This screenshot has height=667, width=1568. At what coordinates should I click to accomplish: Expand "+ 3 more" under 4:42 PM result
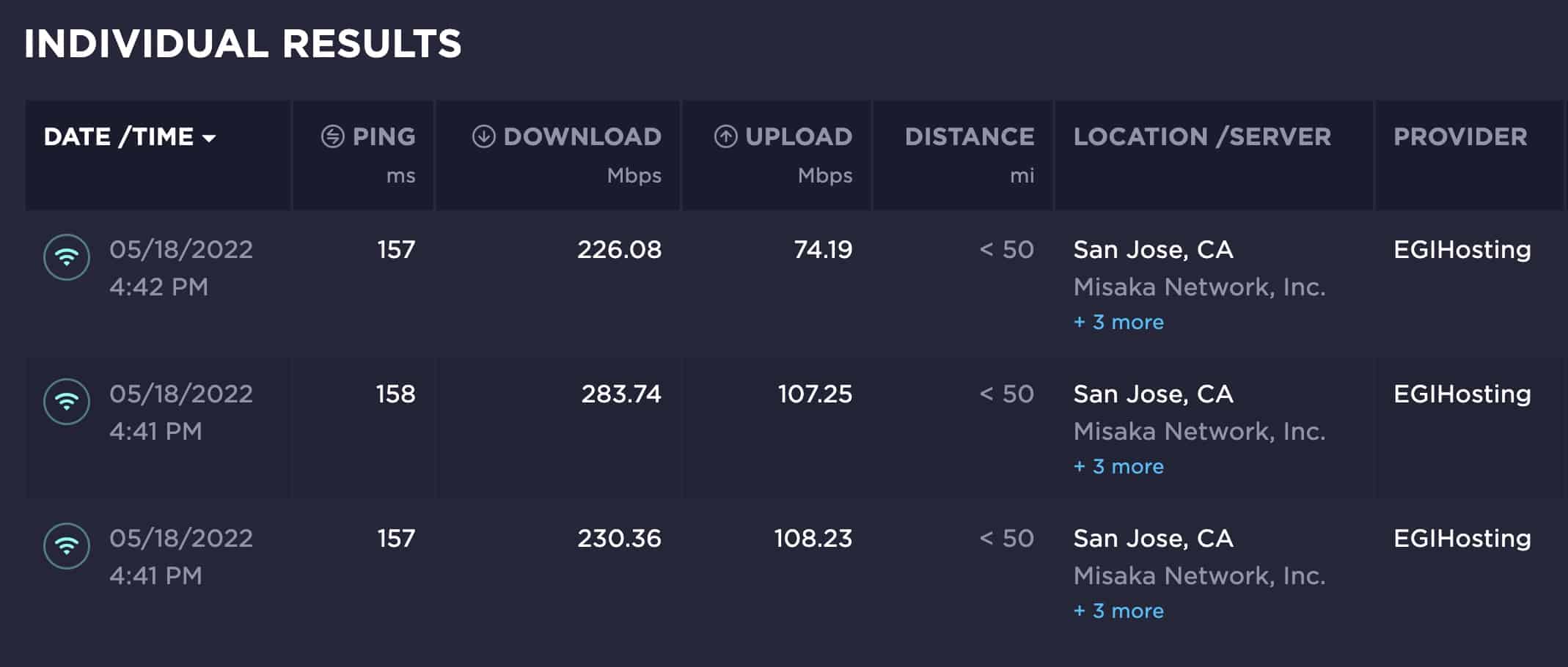(x=1118, y=323)
